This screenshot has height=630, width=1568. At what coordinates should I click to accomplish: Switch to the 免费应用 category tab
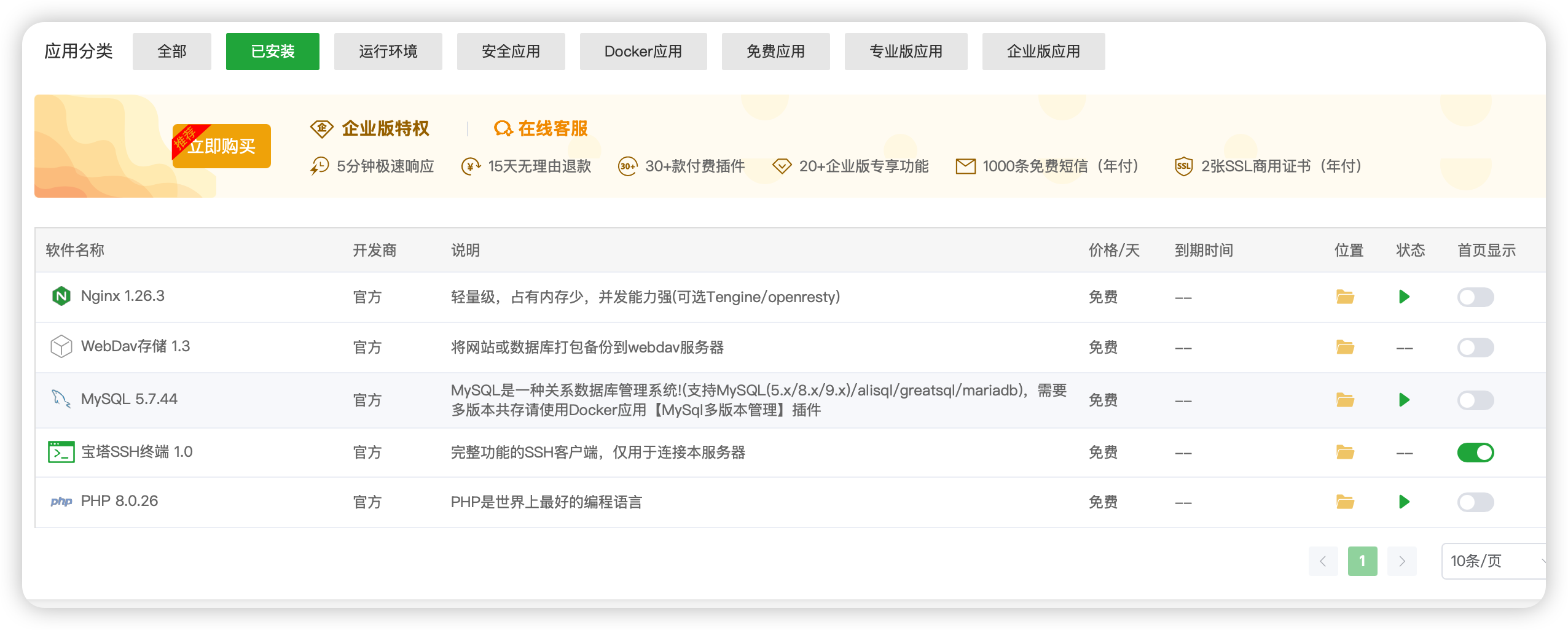click(x=776, y=52)
